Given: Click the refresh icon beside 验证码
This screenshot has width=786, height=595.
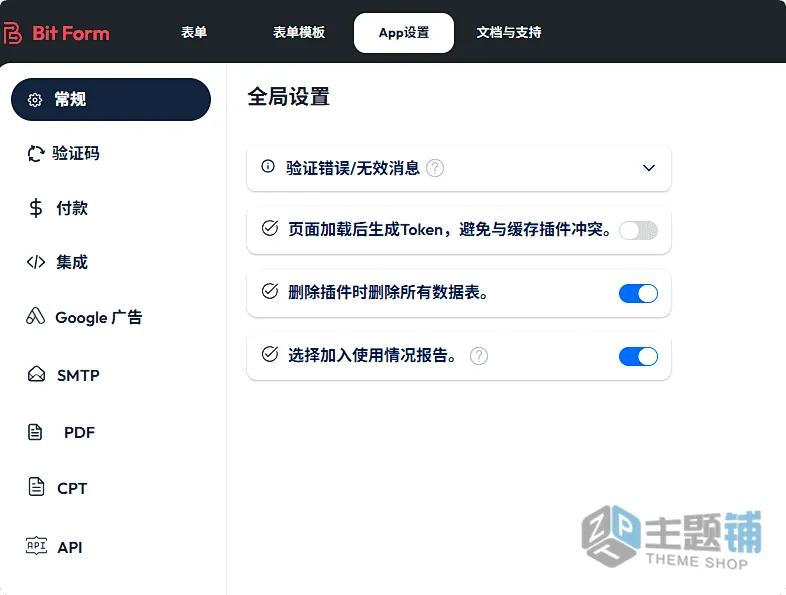Looking at the screenshot, I should (x=36, y=153).
